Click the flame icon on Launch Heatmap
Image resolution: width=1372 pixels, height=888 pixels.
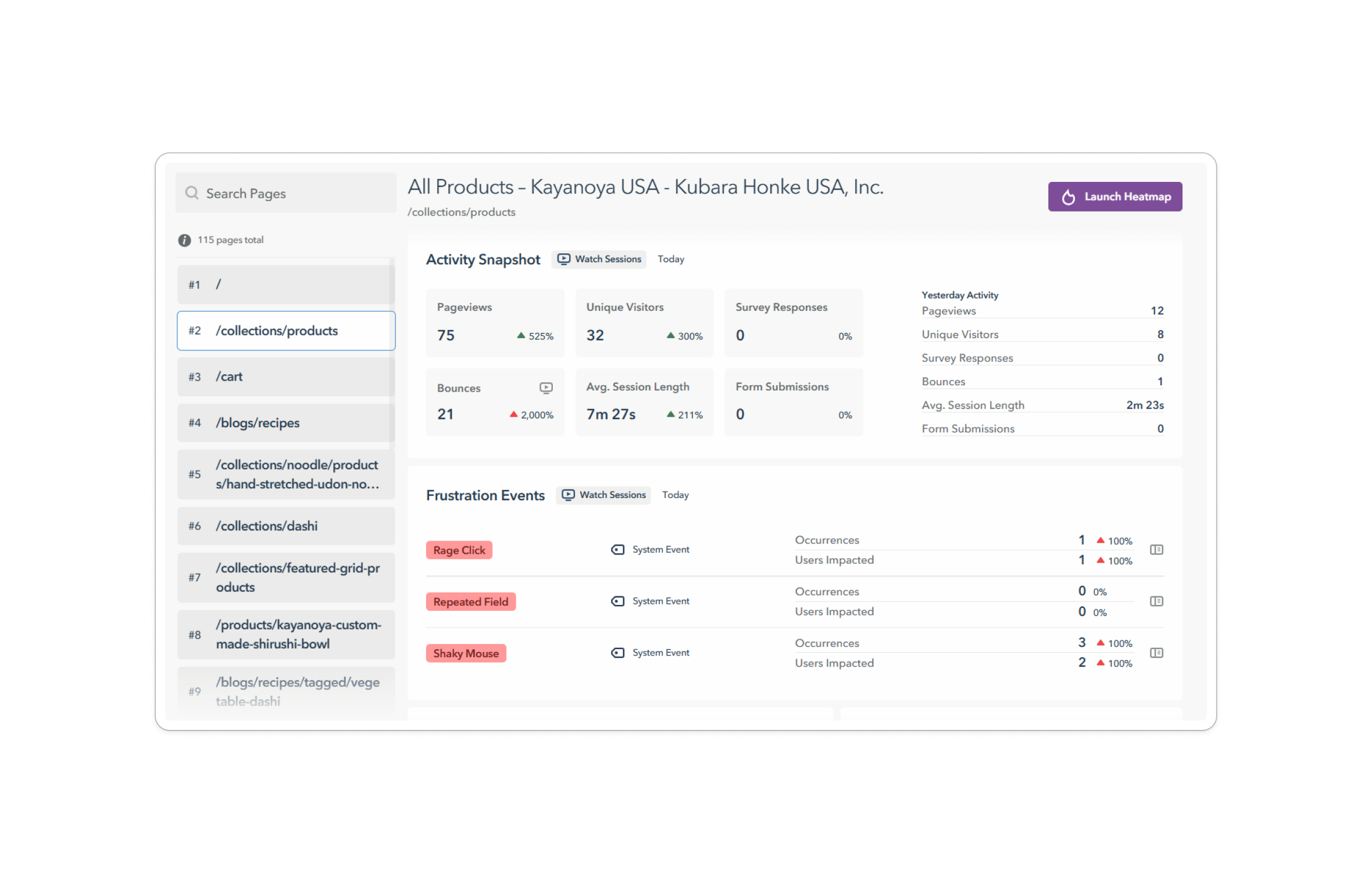coord(1069,197)
